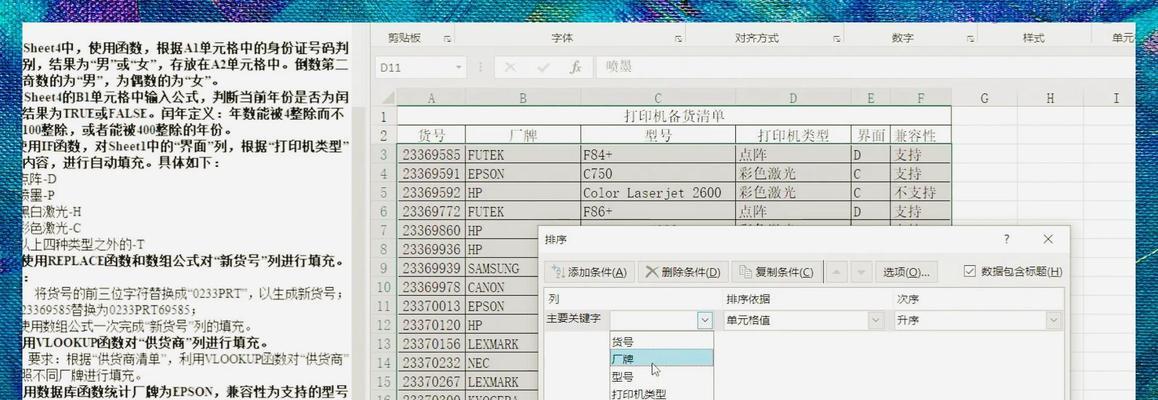Screen dimensions: 1158x400
Task: Open the Insert Function fx button
Action: pos(576,67)
